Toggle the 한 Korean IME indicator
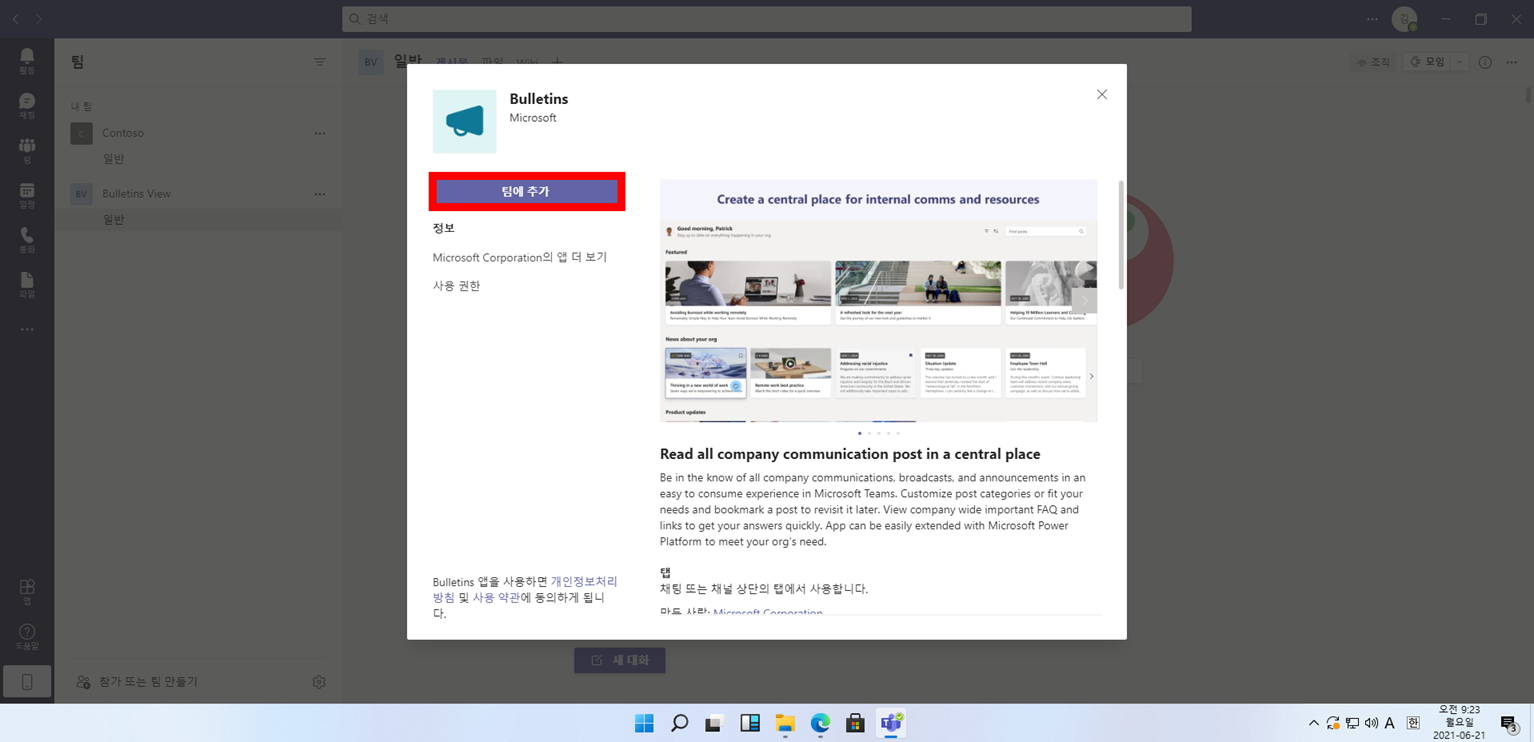This screenshot has height=742, width=1534. pyautogui.click(x=1413, y=723)
